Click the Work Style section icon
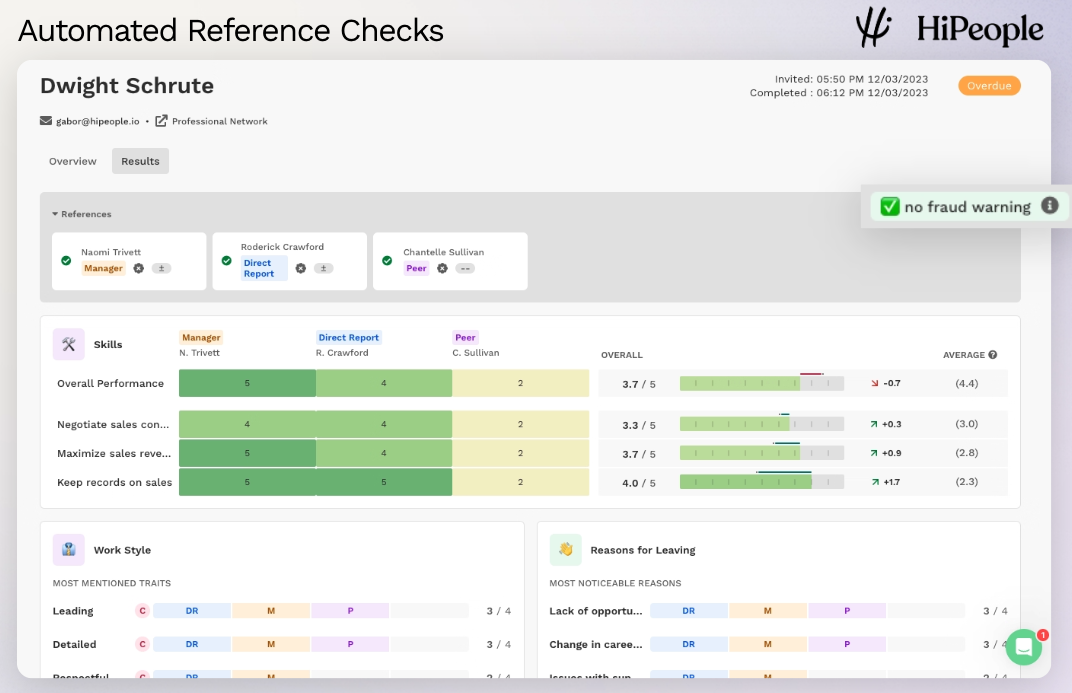The height and width of the screenshot is (693, 1072). coord(69,549)
